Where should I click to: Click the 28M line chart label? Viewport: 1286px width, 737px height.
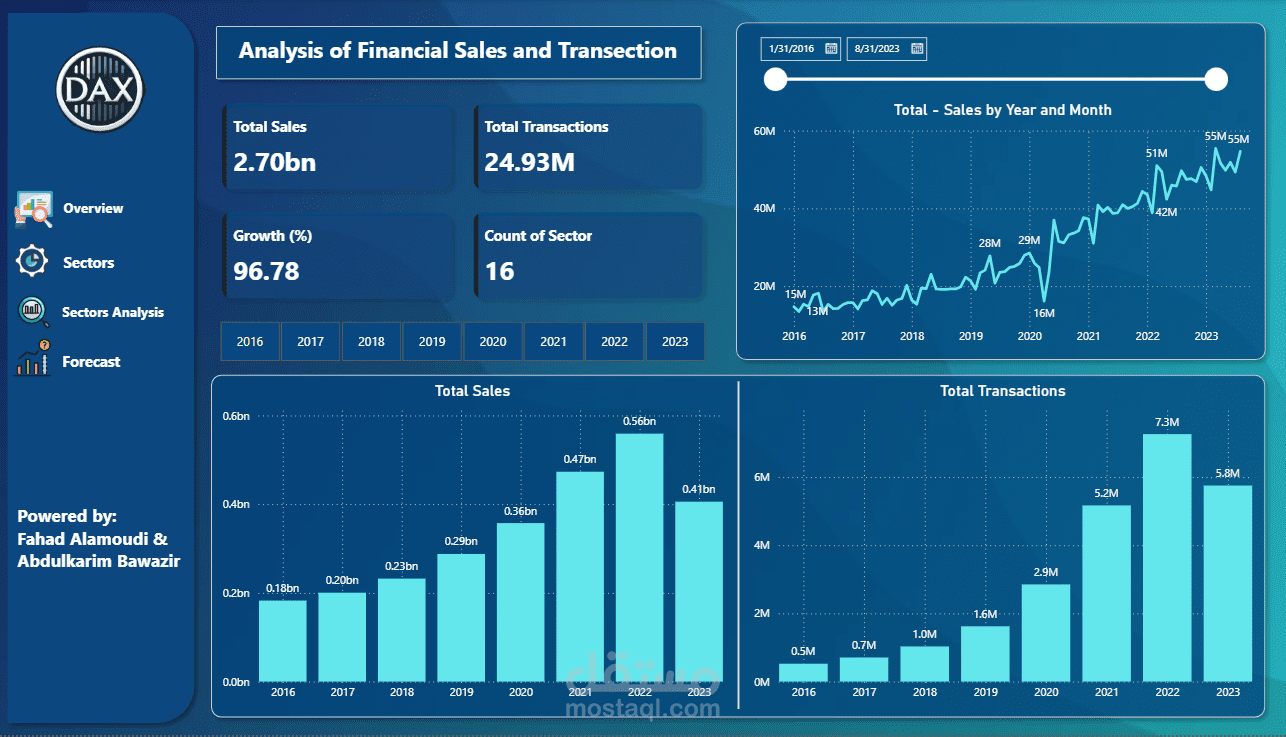pyautogui.click(x=989, y=243)
